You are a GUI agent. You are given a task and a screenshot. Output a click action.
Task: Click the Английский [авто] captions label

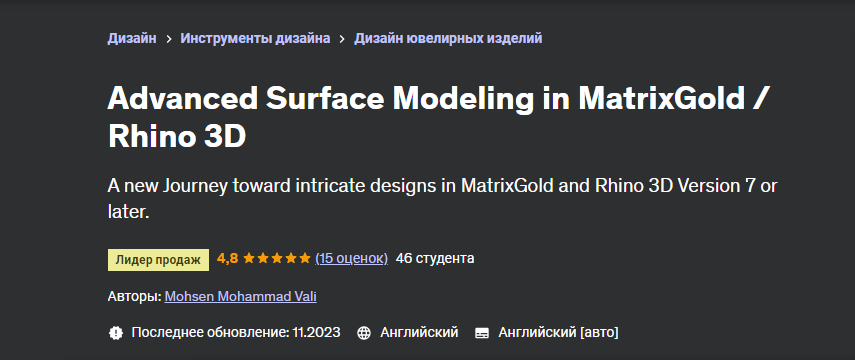(558, 332)
